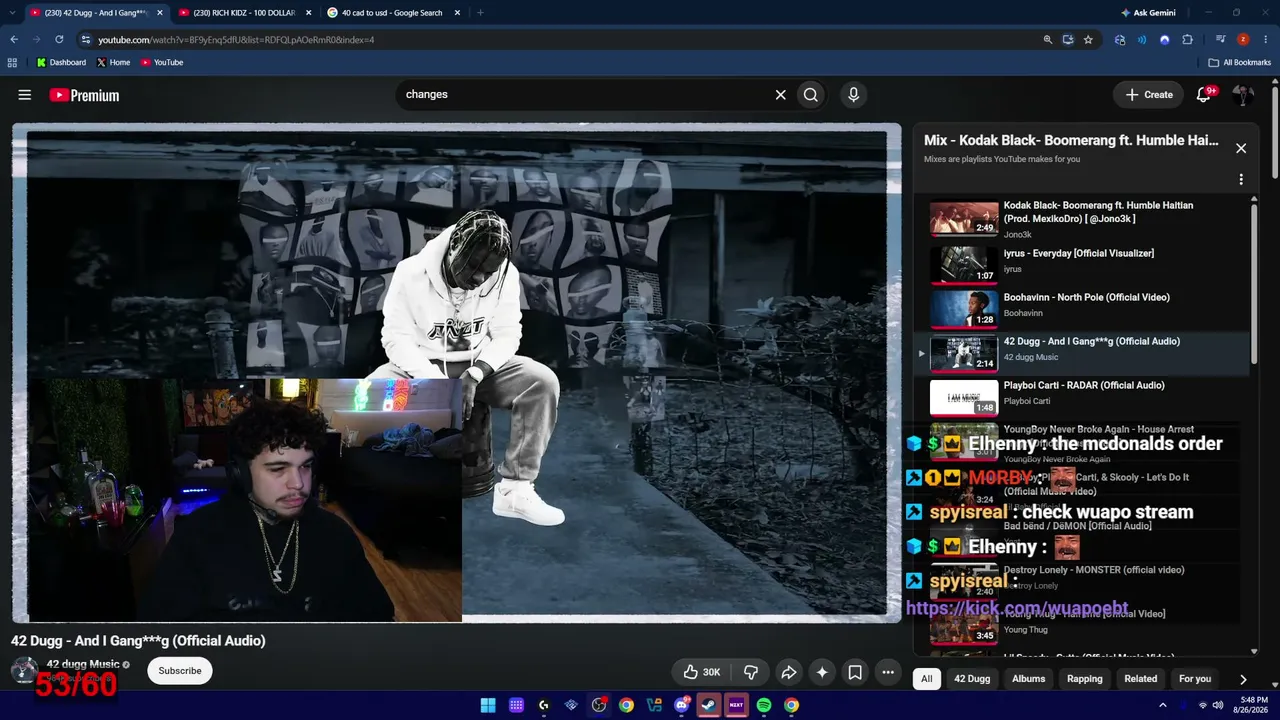Select the 42 Dugg filter chip

tap(972, 679)
